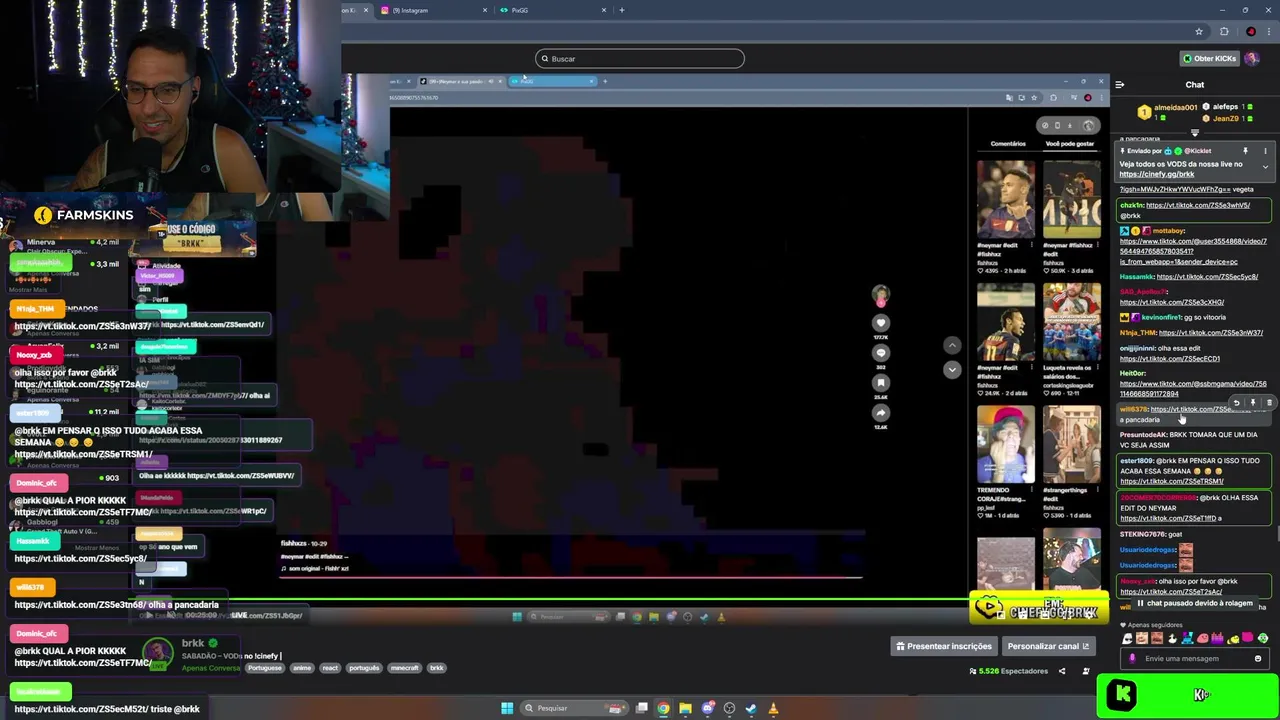1280x720 pixels.
Task: Click the Obter KICKs button
Action: click(1210, 58)
